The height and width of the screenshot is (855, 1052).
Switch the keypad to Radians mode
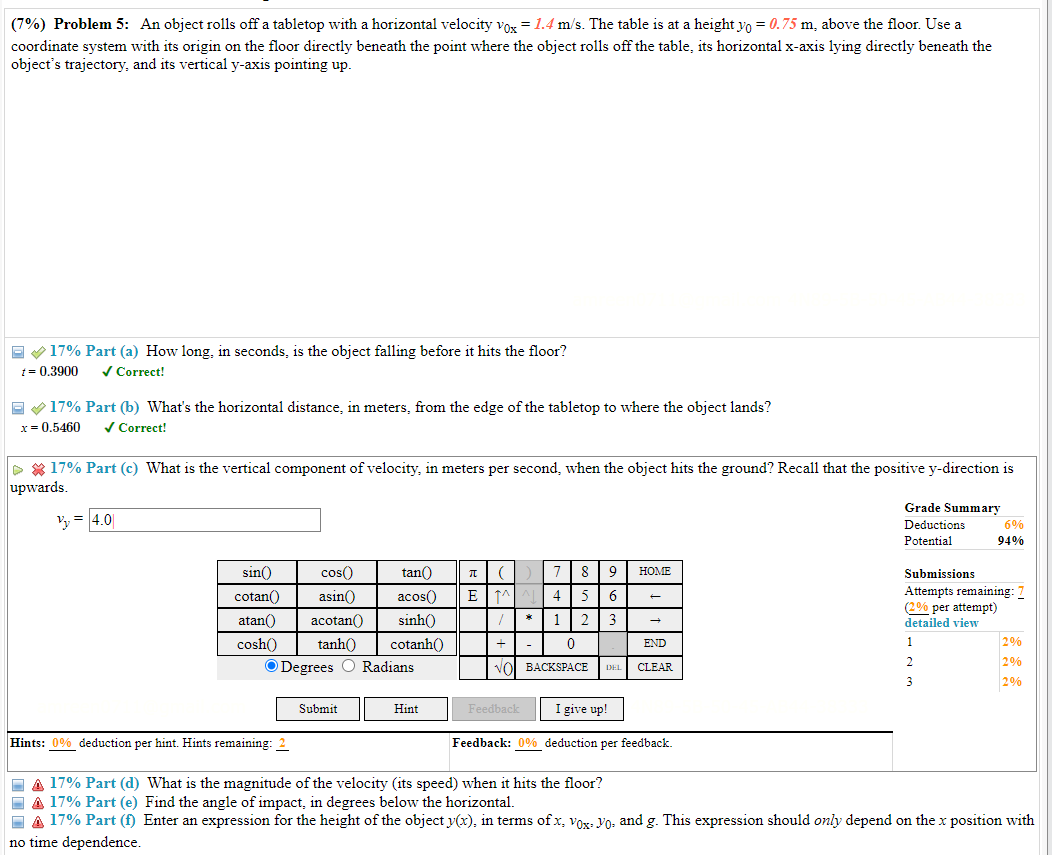[348, 665]
